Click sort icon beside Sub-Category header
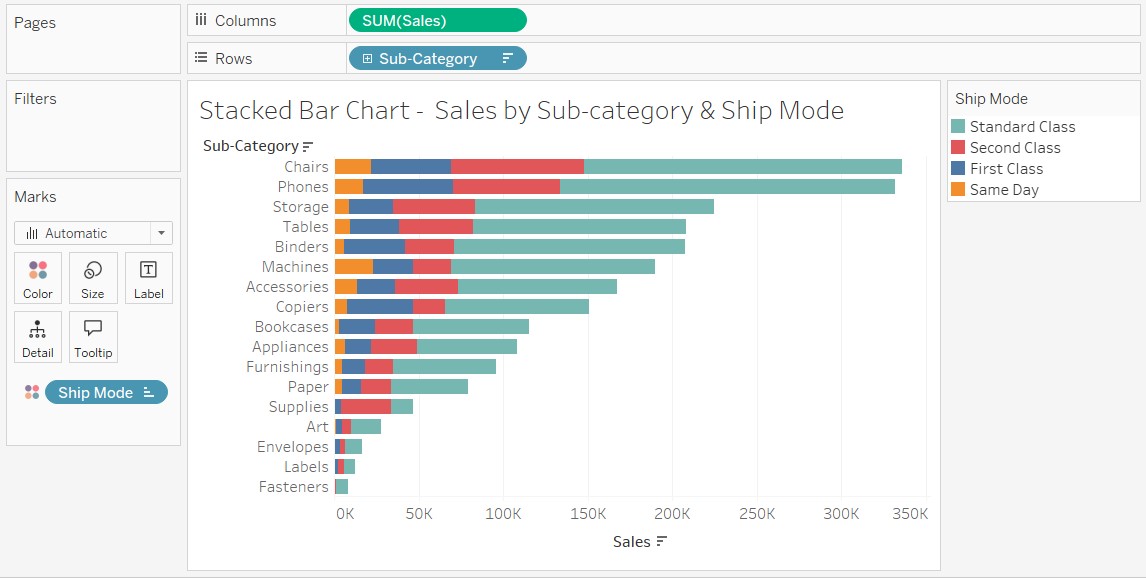 click(308, 147)
